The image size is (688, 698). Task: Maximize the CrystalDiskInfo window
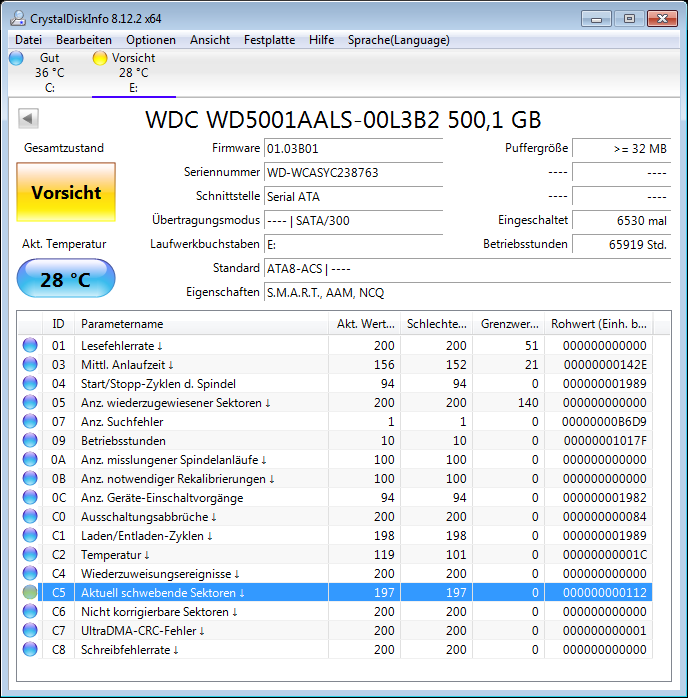tap(629, 19)
